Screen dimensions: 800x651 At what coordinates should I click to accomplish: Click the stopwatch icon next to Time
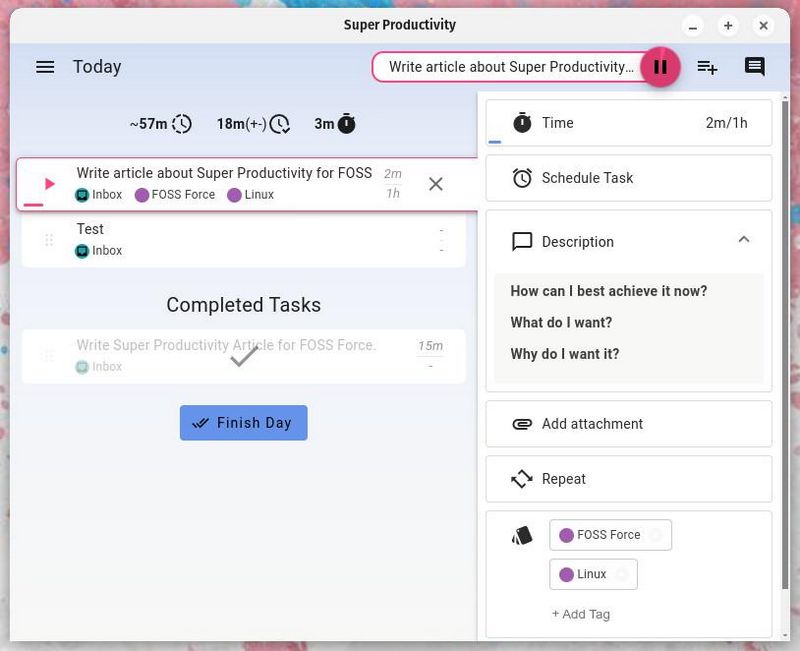[522, 123]
